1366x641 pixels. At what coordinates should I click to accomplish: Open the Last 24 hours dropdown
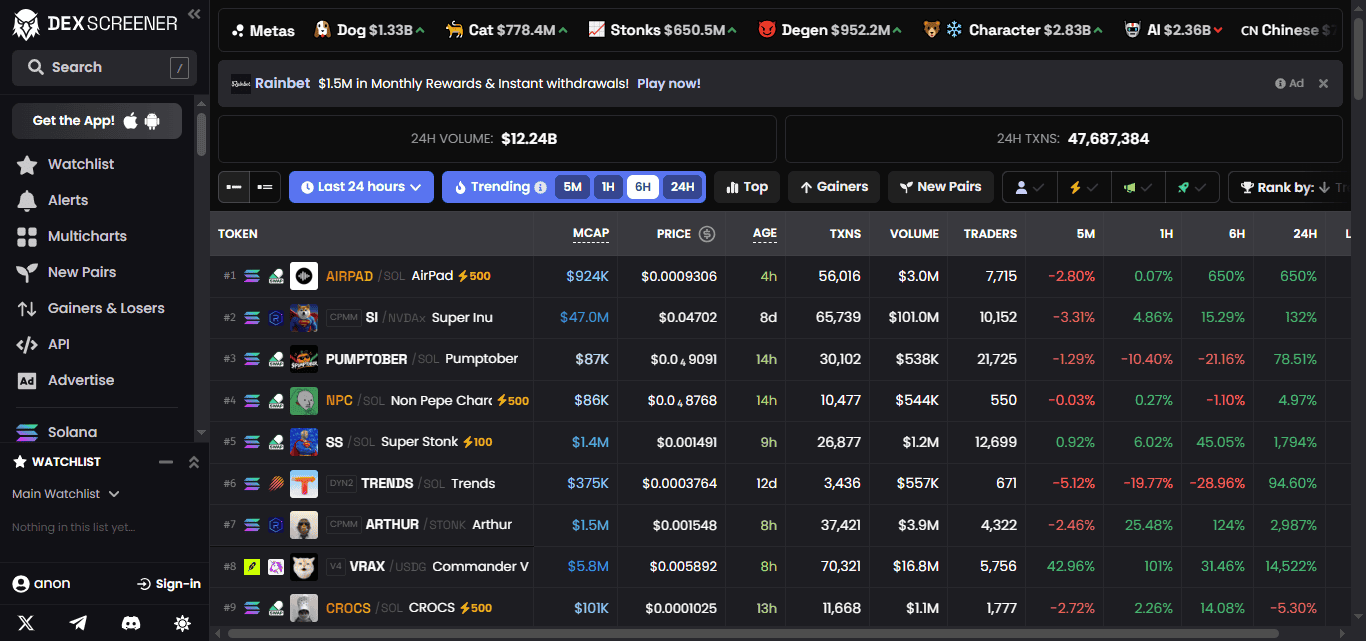pos(362,187)
